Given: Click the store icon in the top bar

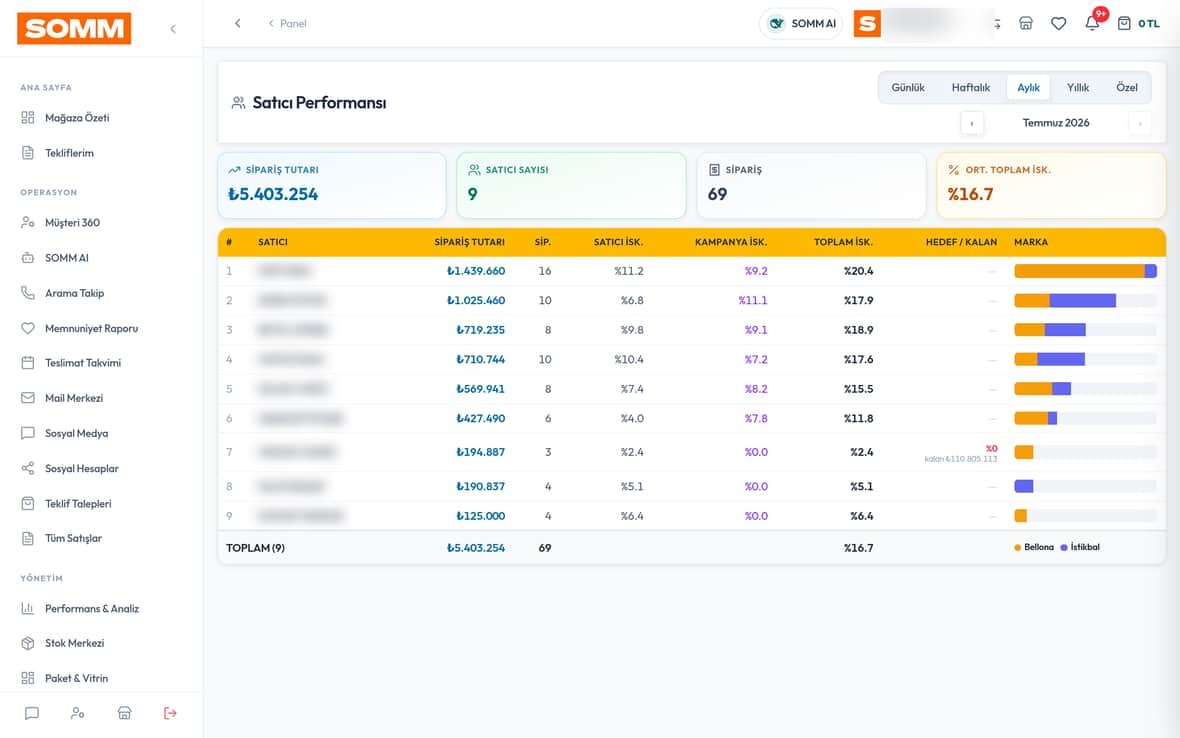Looking at the screenshot, I should coord(1025,23).
